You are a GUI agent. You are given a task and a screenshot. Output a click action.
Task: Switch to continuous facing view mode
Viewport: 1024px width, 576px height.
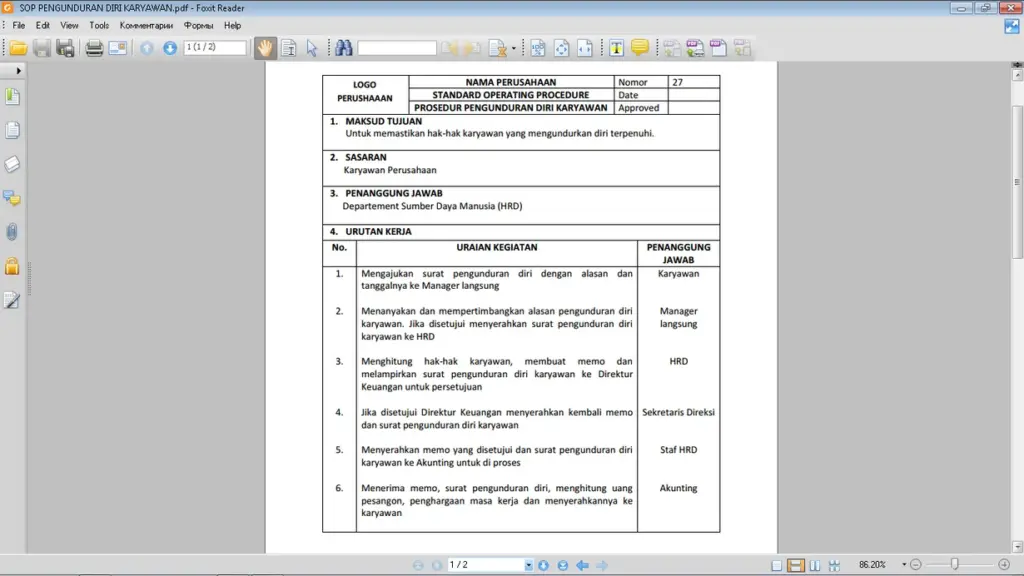[834, 566]
